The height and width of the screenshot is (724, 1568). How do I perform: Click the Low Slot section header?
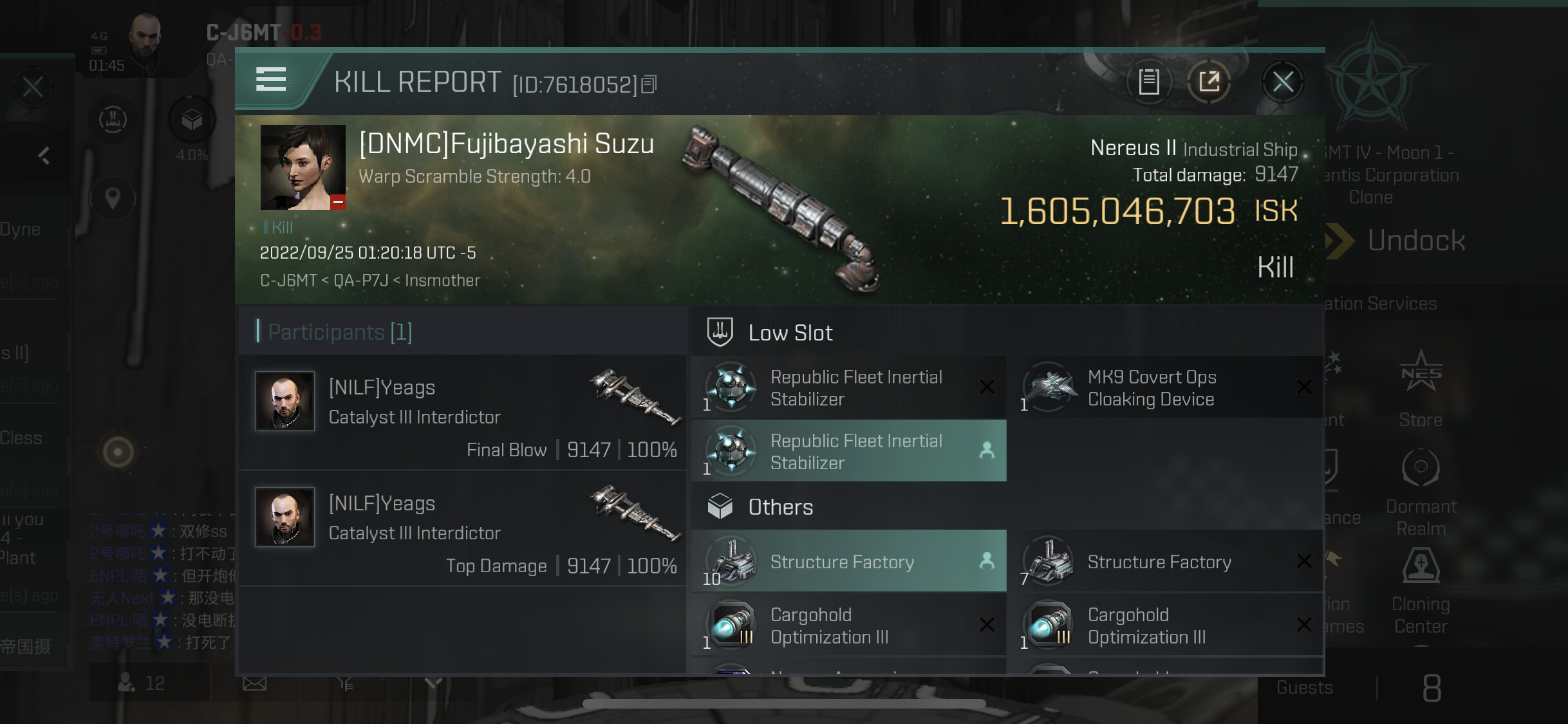coord(790,333)
